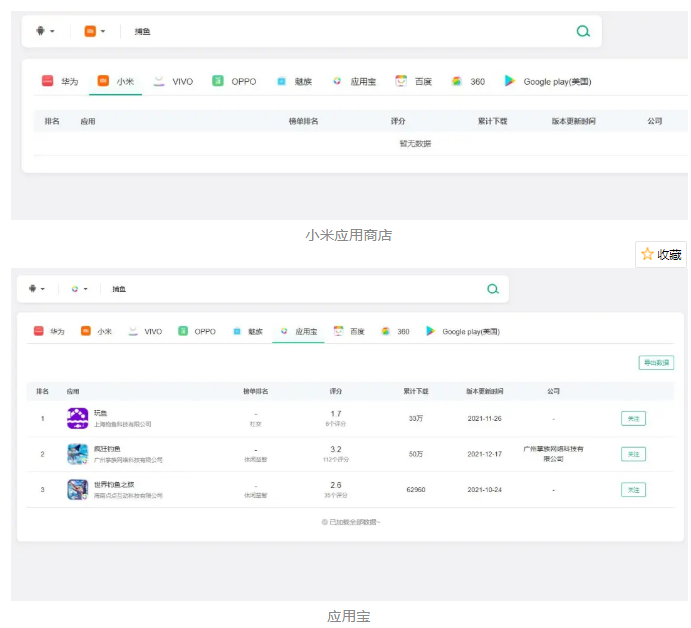Click Google Play triangle logo in upper tabs

pyautogui.click(x=509, y=81)
